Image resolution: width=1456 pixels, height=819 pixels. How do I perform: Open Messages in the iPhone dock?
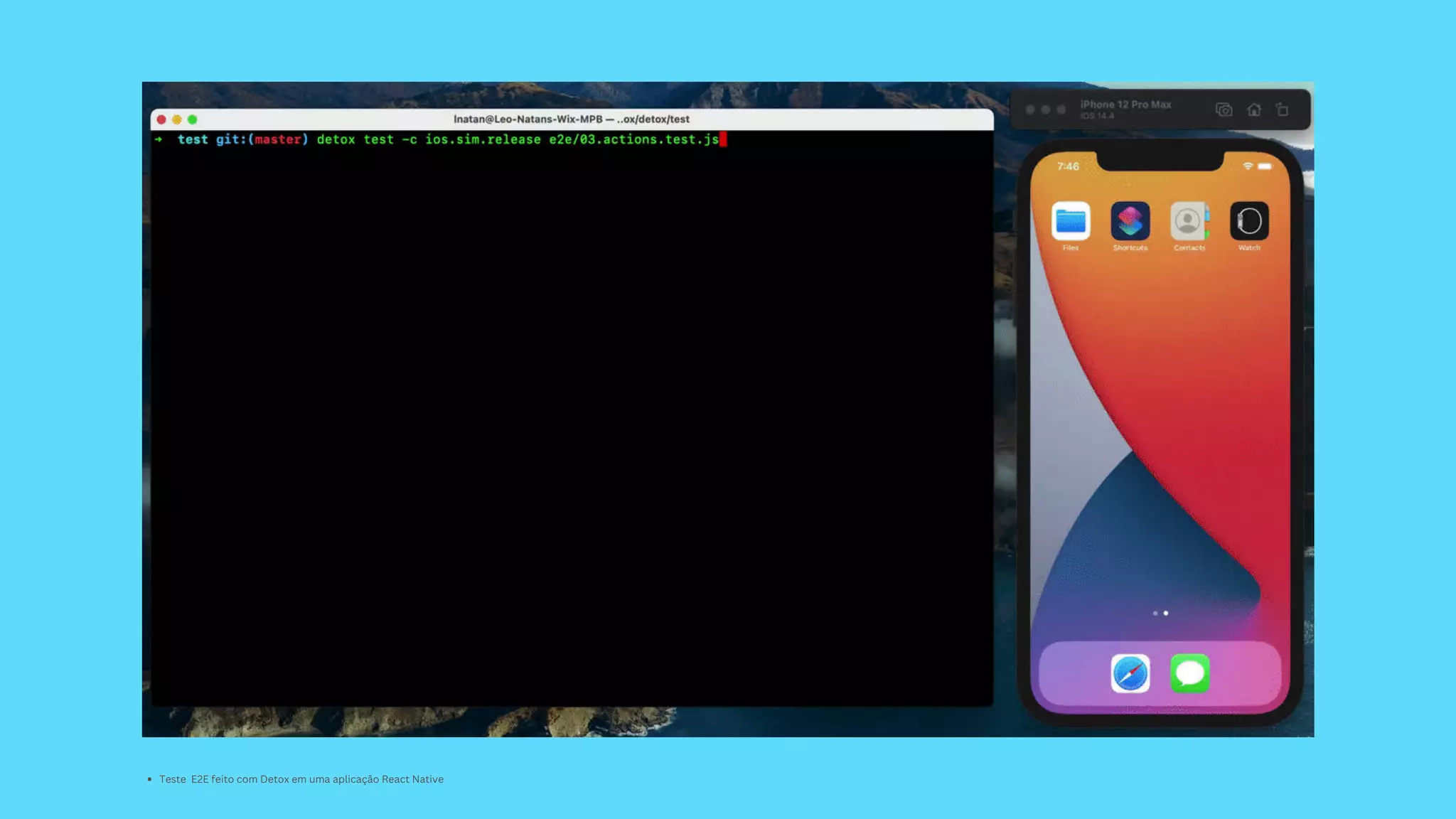pyautogui.click(x=1189, y=673)
